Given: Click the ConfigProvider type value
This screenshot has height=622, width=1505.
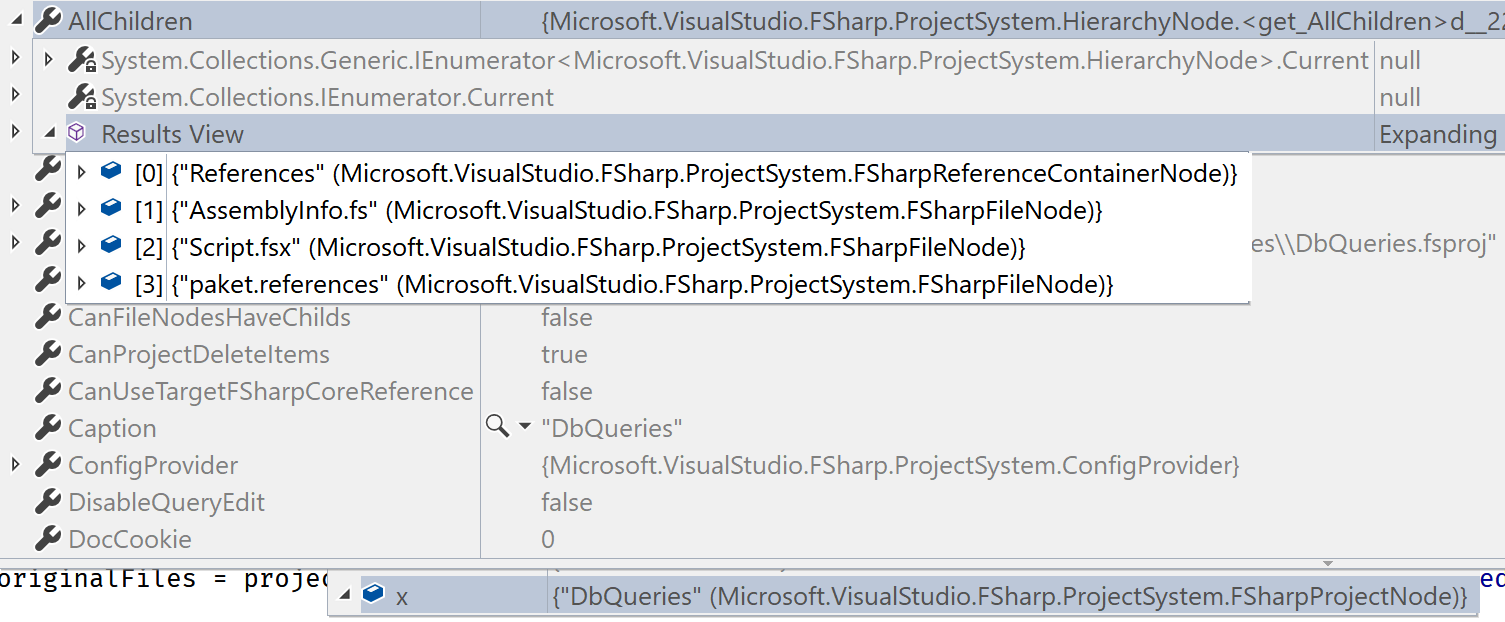Looking at the screenshot, I should (x=890, y=466).
